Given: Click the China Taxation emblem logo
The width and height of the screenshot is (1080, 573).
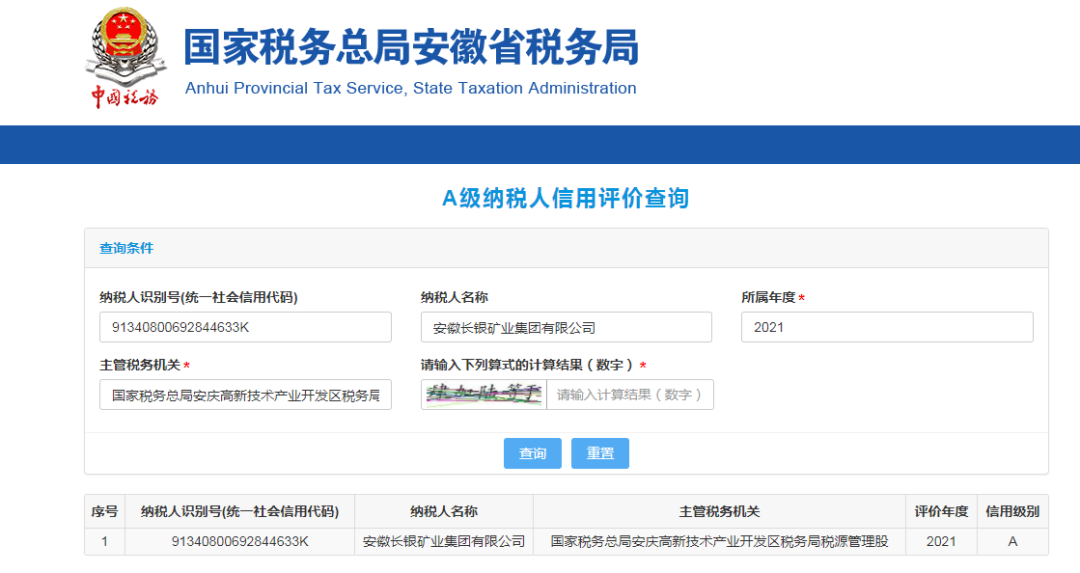Looking at the screenshot, I should pyautogui.click(x=125, y=58).
